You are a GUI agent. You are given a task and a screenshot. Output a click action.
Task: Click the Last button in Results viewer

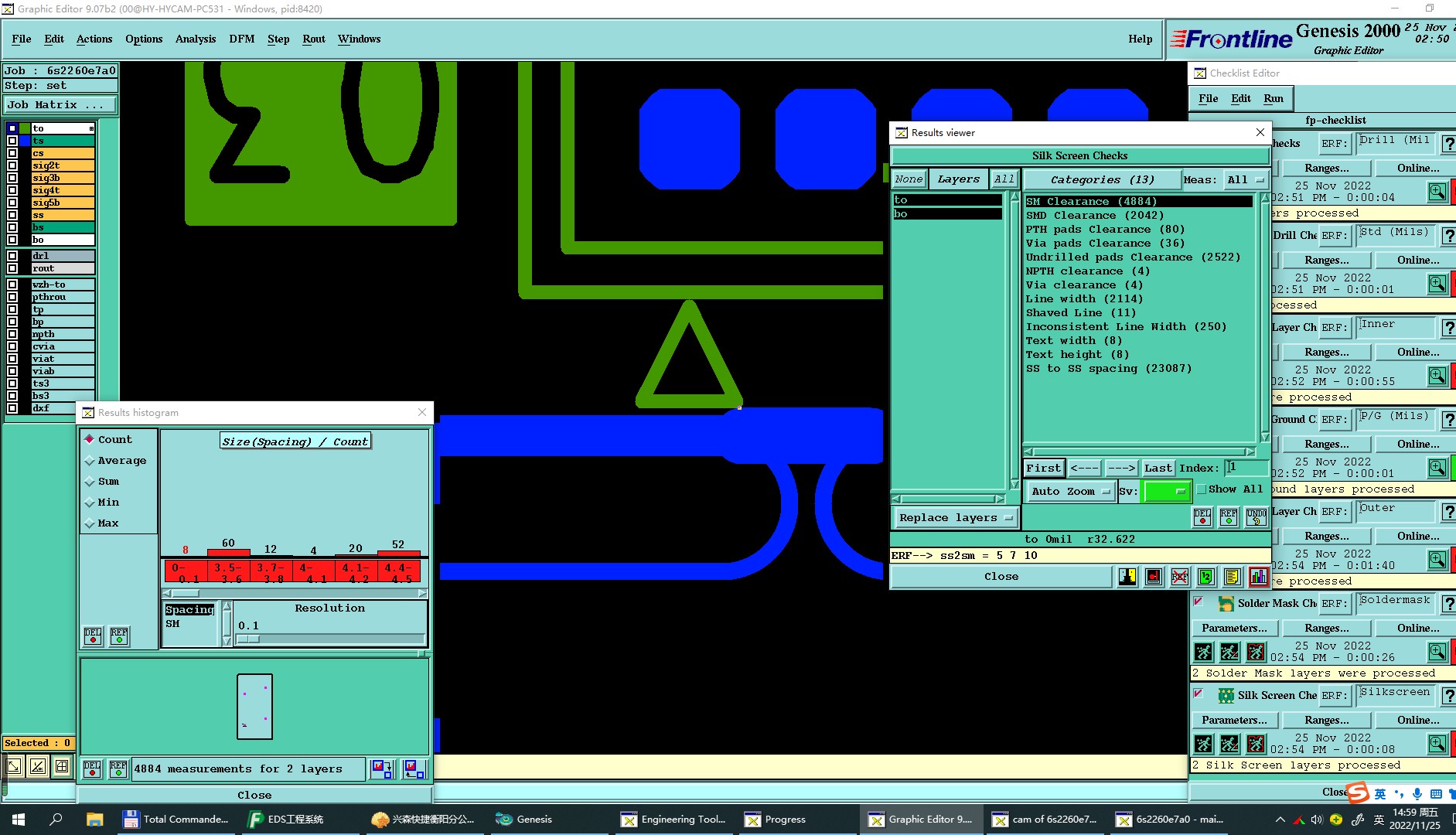coord(1158,468)
